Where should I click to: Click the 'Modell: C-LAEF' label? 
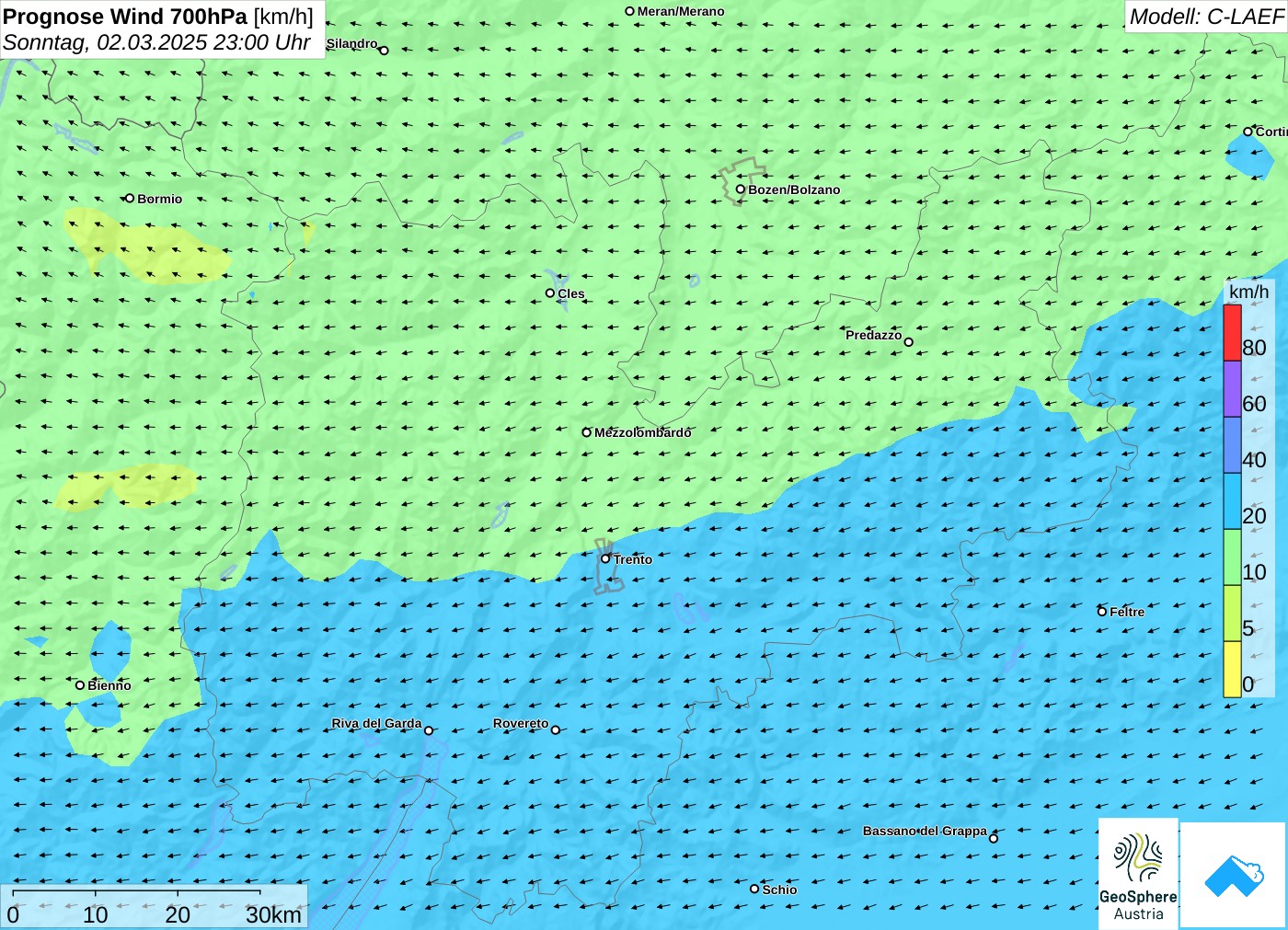coord(1206,17)
